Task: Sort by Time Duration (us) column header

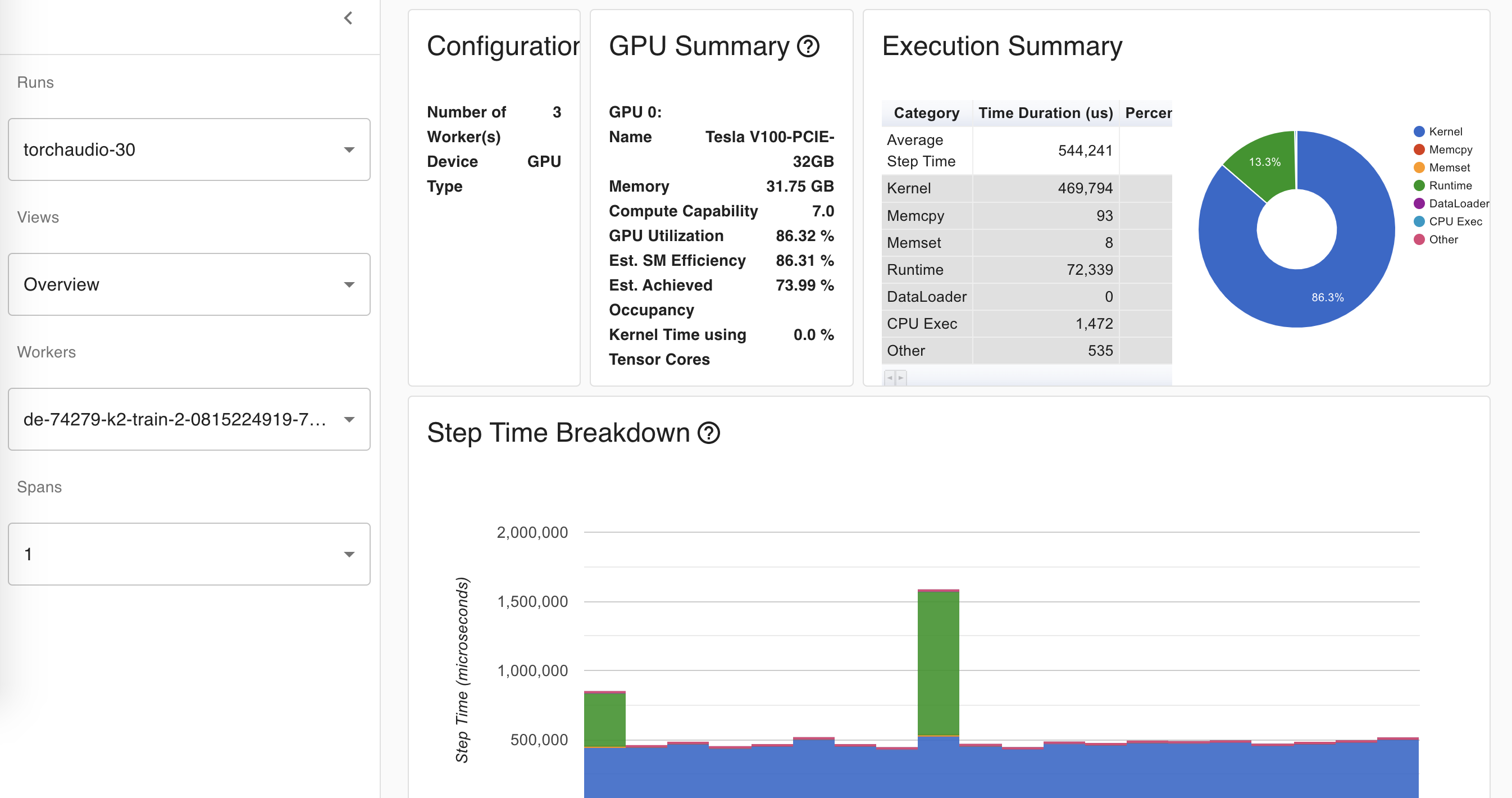Action: pyautogui.click(x=1045, y=113)
